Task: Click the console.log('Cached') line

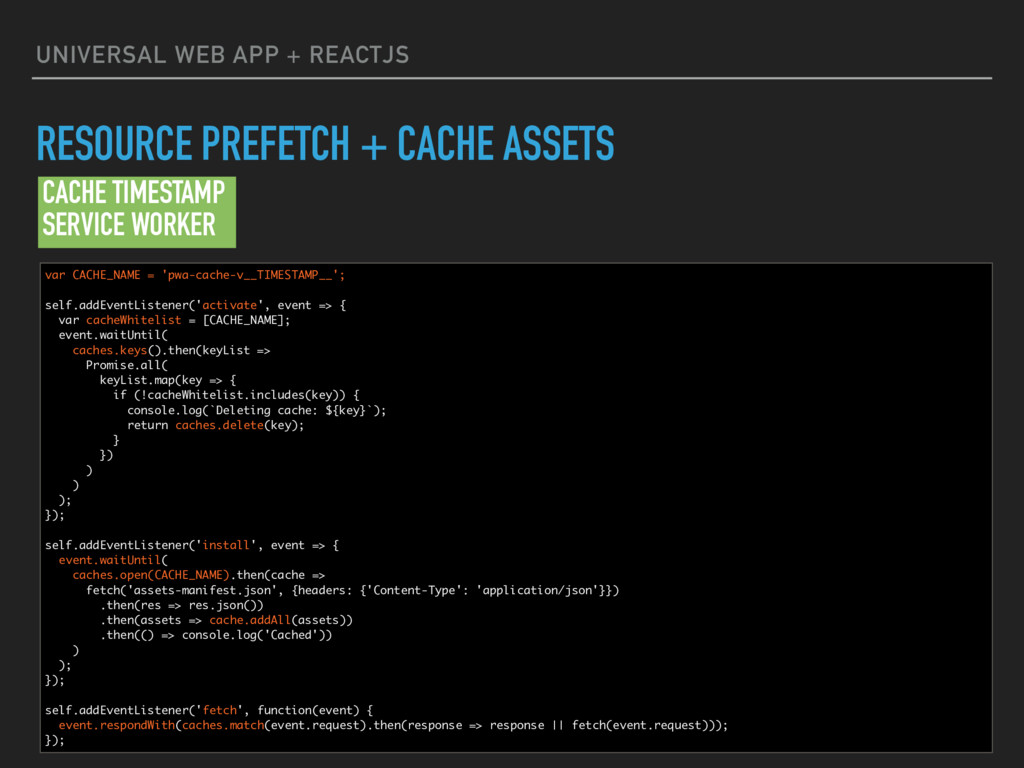Action: click(216, 635)
